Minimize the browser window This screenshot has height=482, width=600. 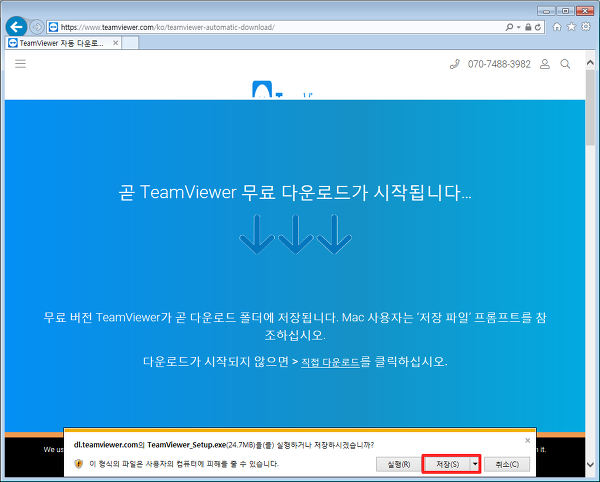546,11
